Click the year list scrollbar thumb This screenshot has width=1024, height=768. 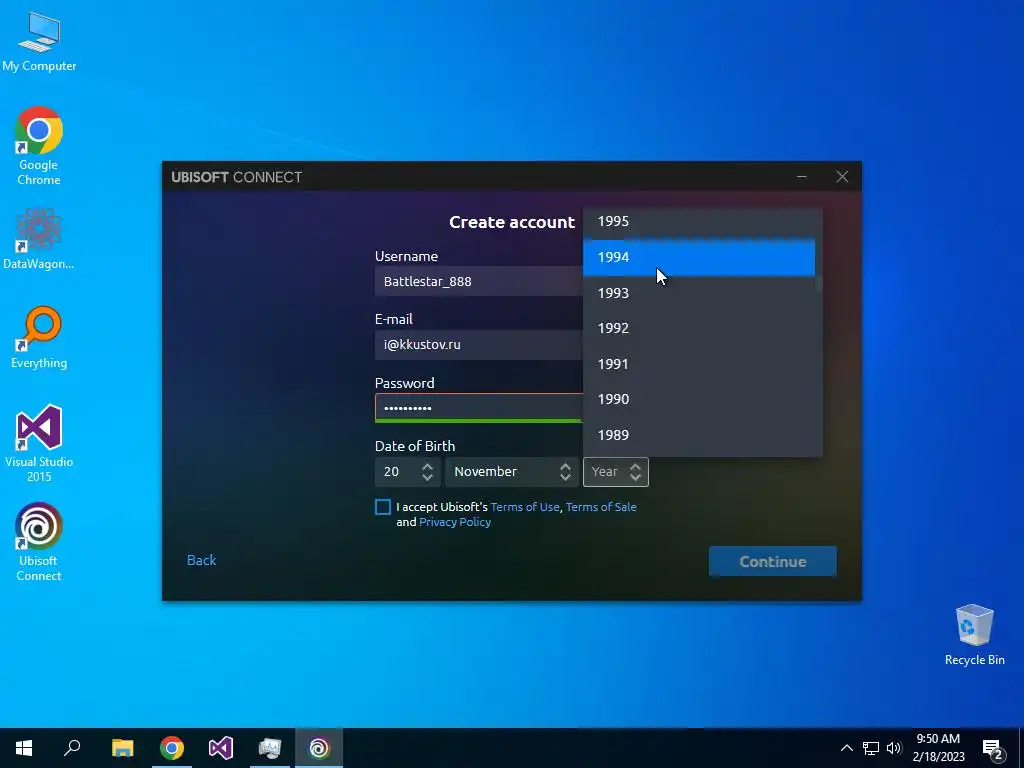pyautogui.click(x=819, y=284)
